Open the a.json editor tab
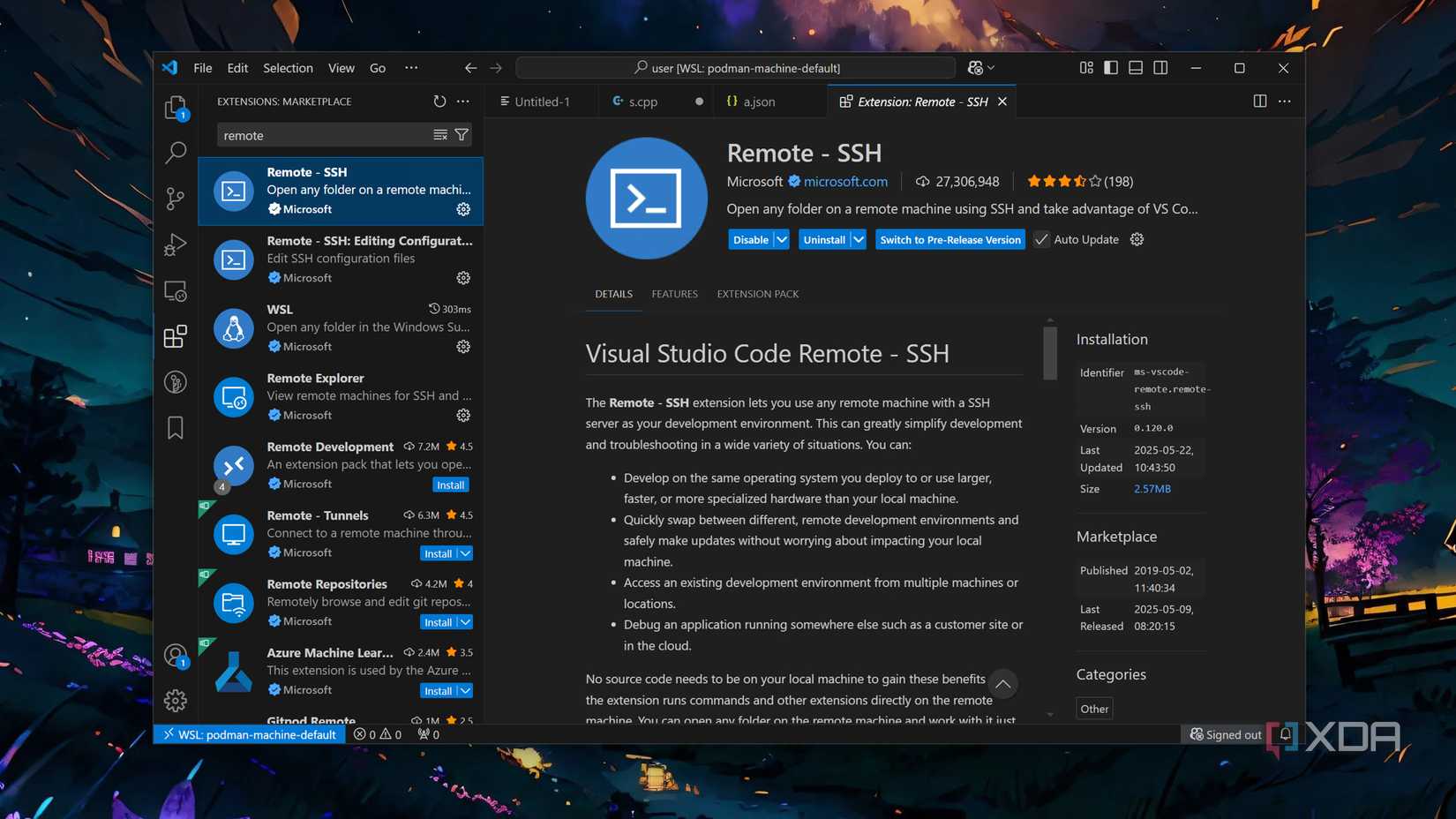Viewport: 1456px width, 819px height. 757,101
